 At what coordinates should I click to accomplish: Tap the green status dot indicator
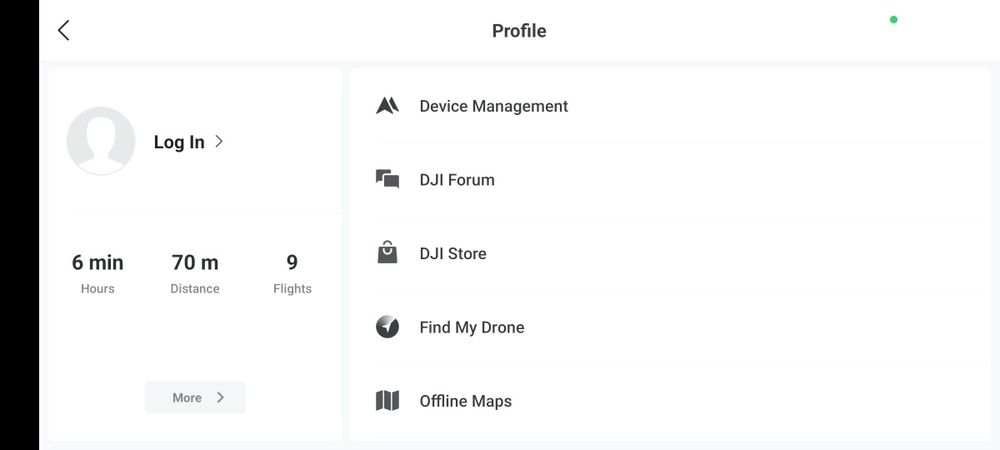pos(893,19)
